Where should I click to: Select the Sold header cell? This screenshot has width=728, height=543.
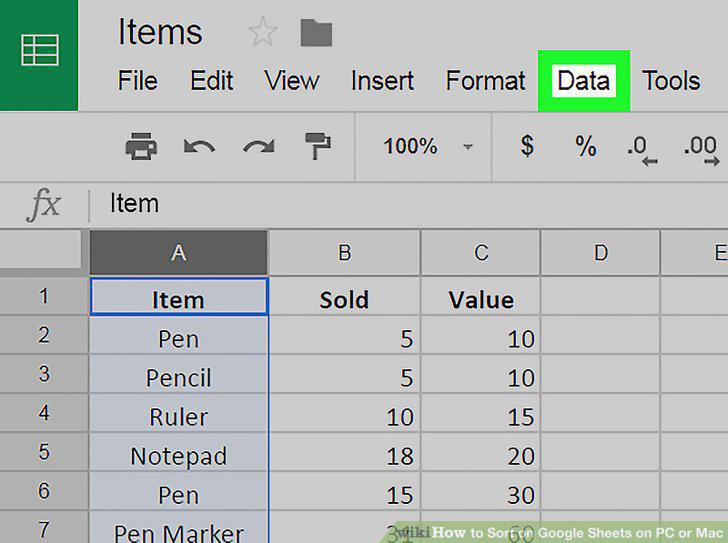[x=344, y=297]
